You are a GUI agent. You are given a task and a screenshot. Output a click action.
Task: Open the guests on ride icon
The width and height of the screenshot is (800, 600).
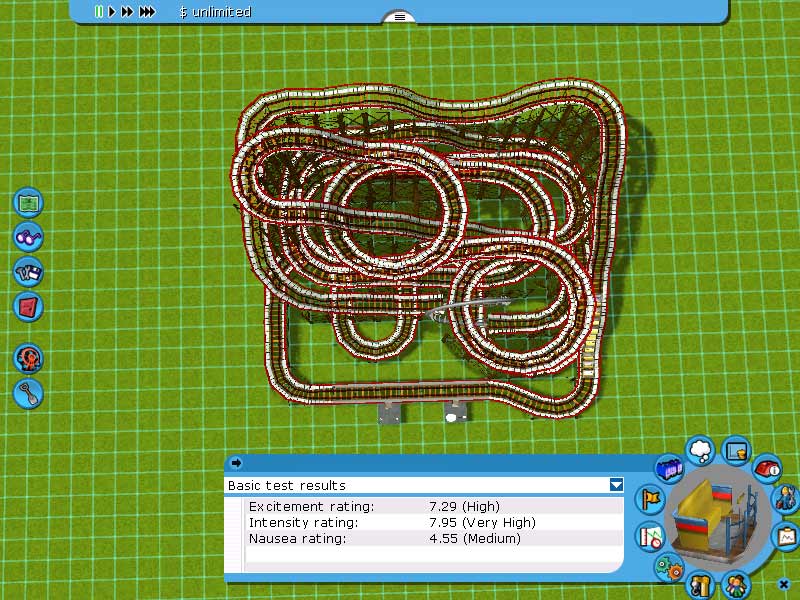(x=736, y=584)
